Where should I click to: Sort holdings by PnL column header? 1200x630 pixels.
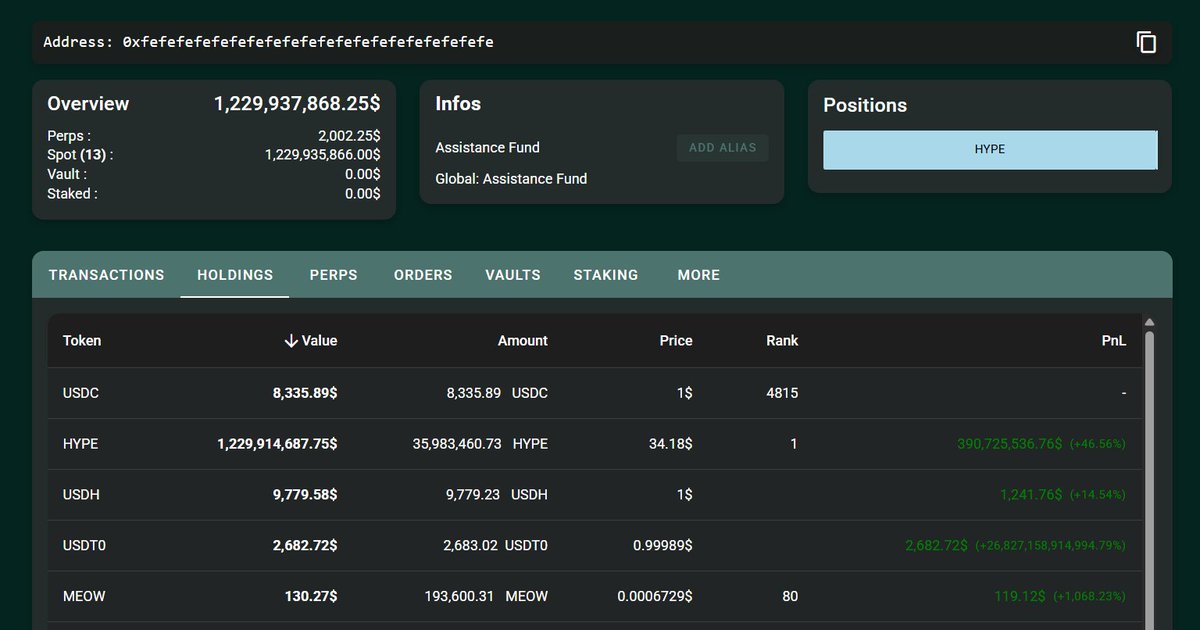coord(1114,341)
